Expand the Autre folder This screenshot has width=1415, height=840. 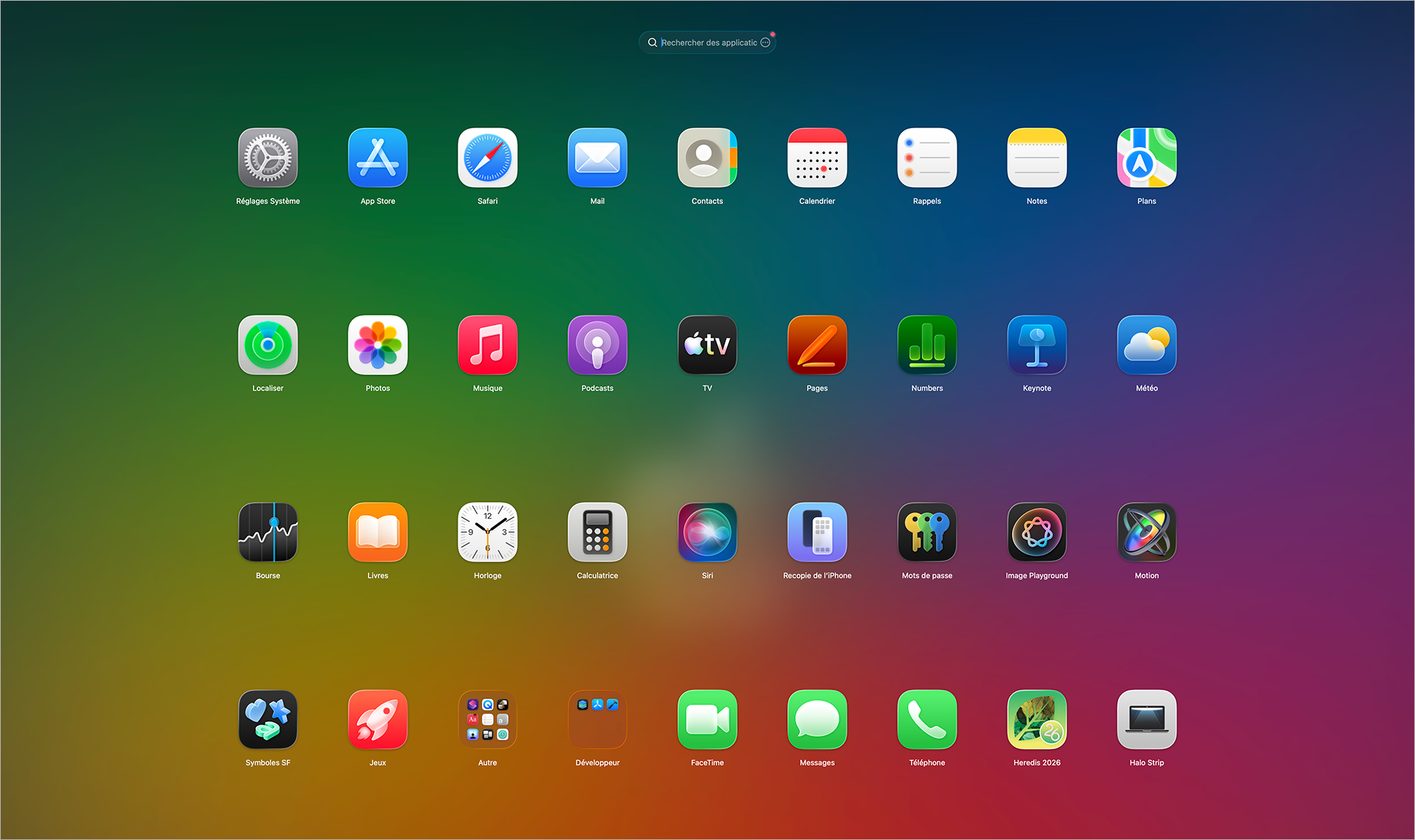click(x=487, y=719)
